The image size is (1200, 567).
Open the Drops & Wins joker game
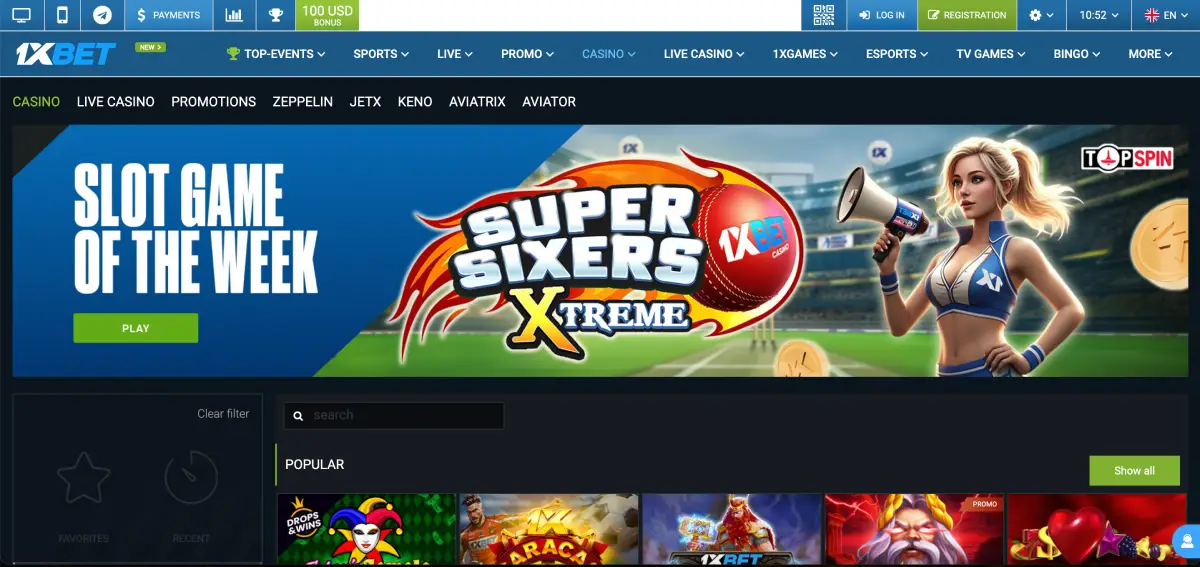[366, 529]
